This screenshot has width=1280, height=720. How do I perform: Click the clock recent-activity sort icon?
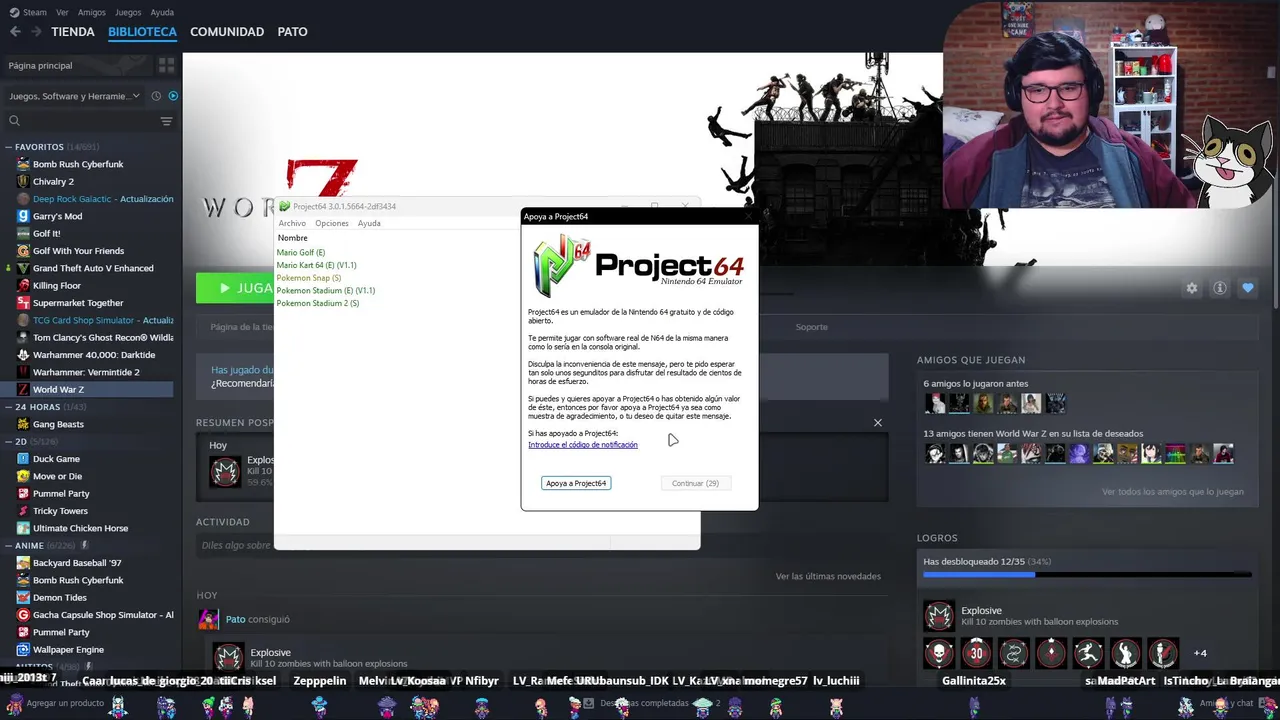click(156, 96)
